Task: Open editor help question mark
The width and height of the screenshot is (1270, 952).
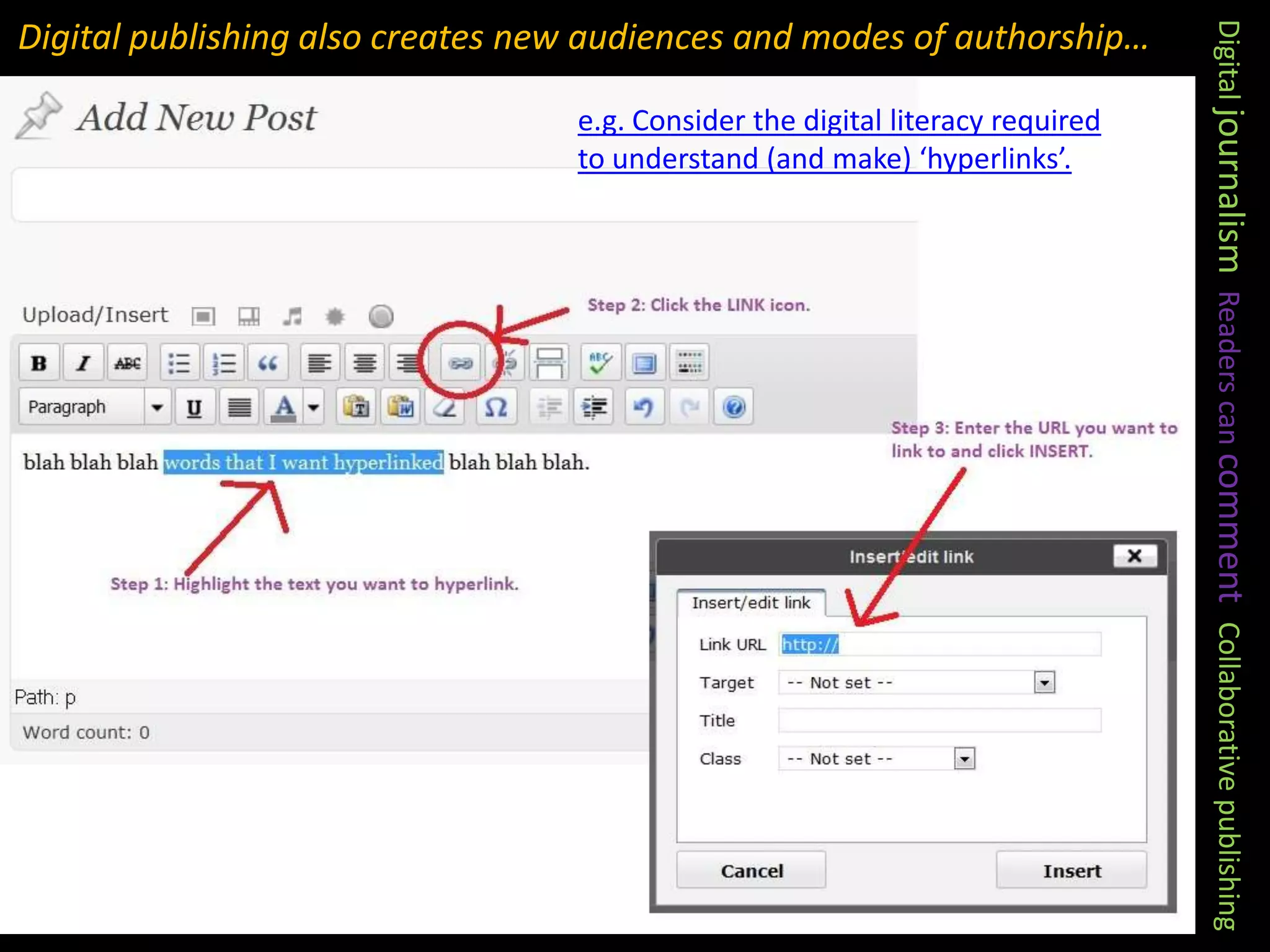Action: coord(734,407)
